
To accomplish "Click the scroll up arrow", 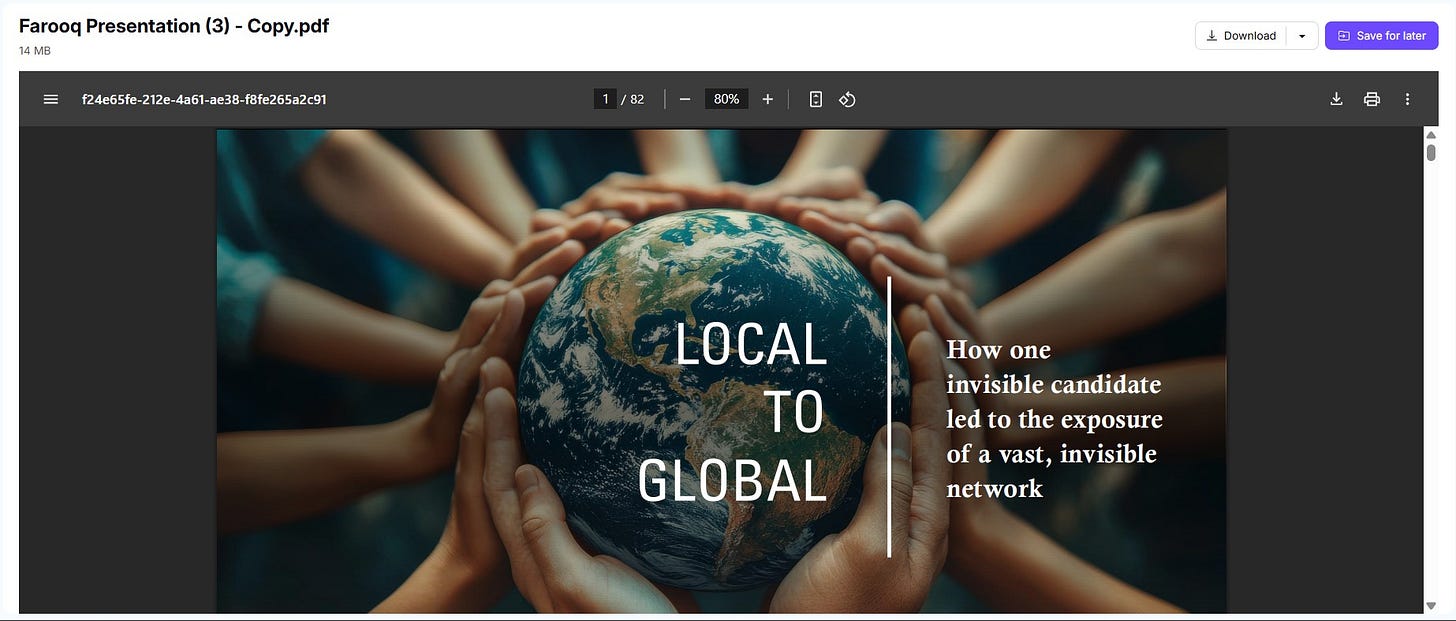I will (x=1431, y=134).
